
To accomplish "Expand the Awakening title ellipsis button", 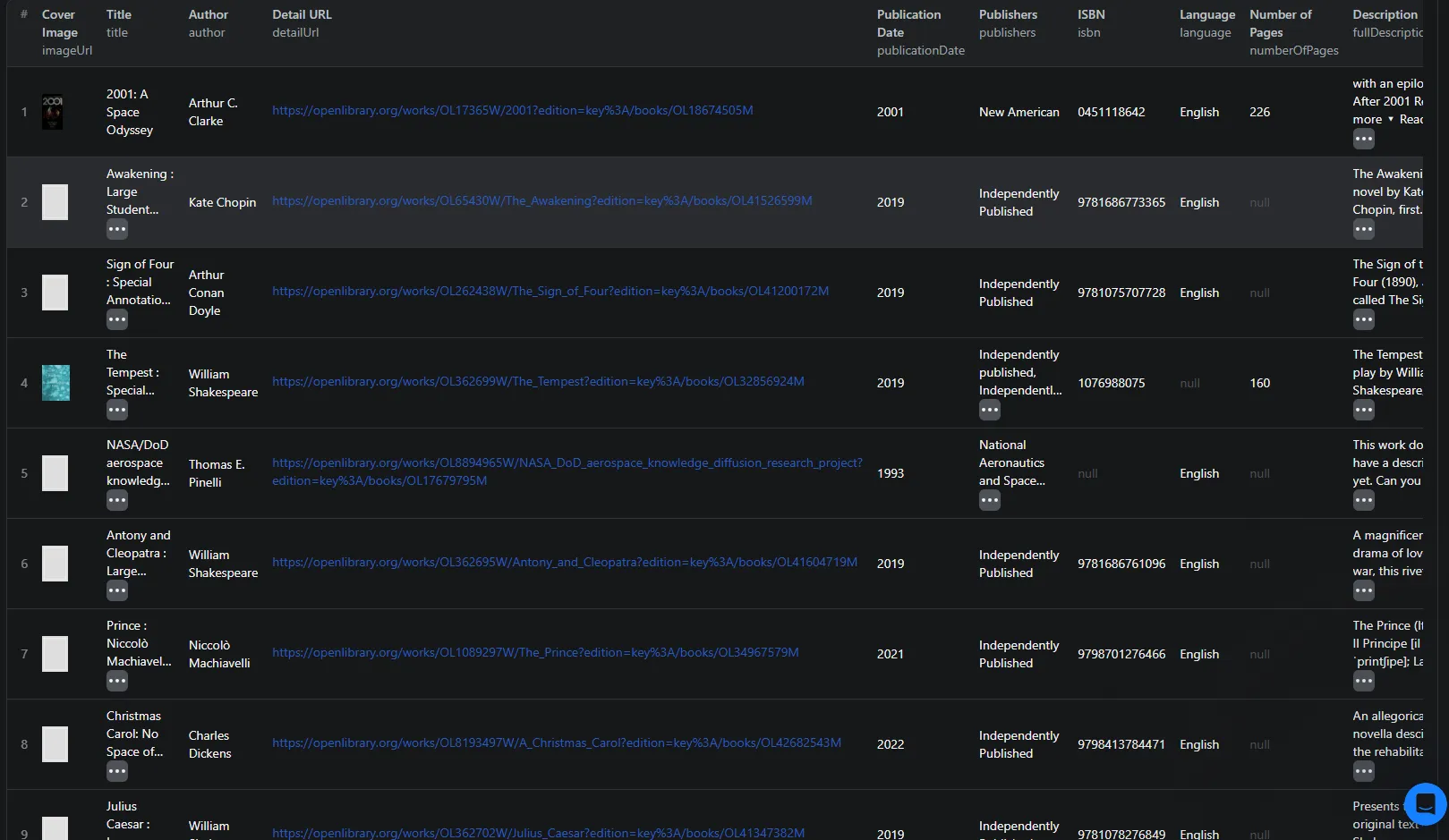I will point(117,229).
